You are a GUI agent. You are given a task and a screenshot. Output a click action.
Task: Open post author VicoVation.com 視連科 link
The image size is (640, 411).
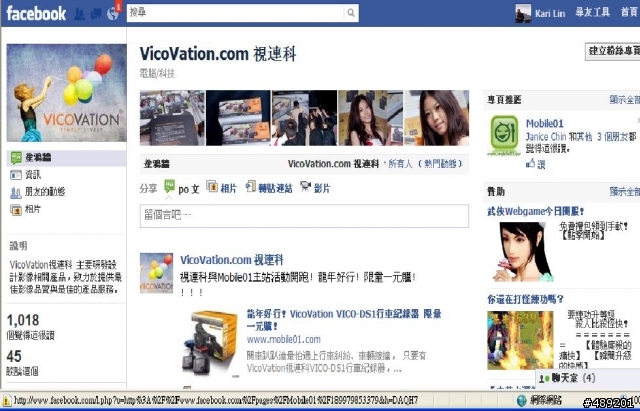tap(231, 260)
